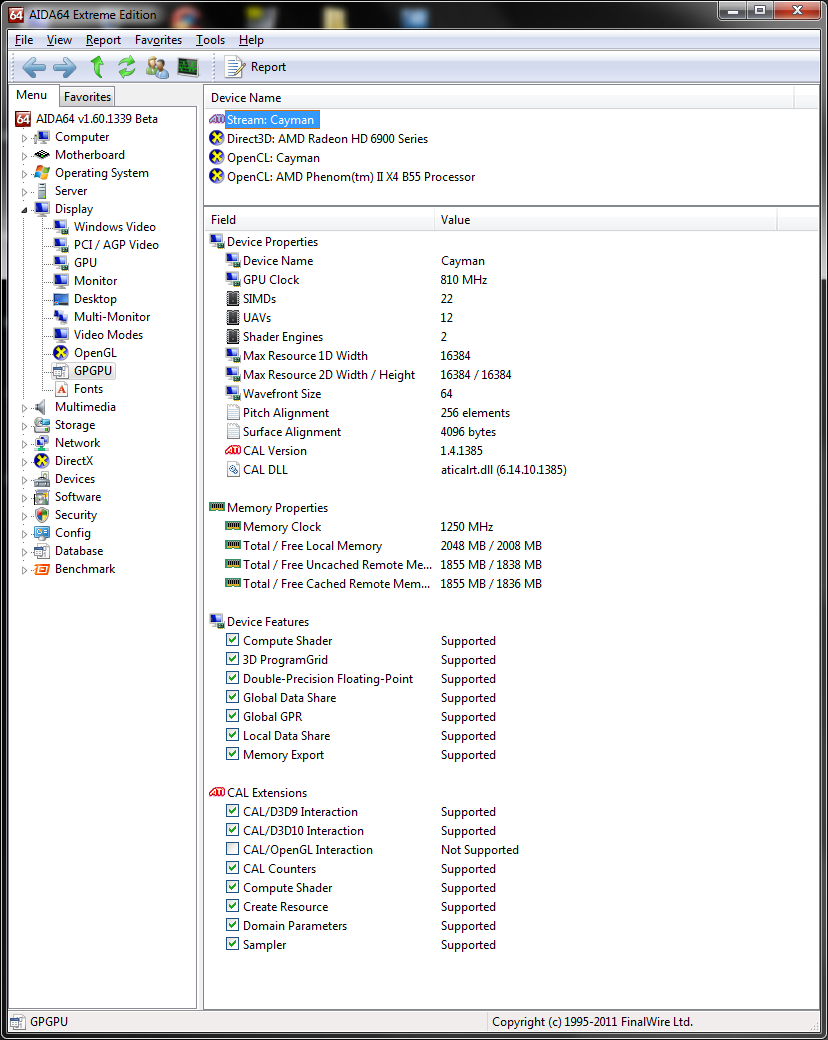Open the Help menu
The image size is (828, 1040).
point(251,40)
